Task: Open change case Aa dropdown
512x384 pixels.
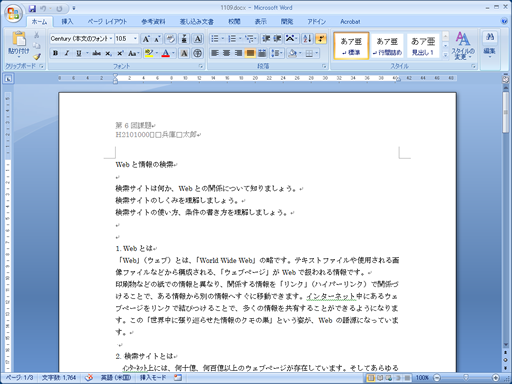Action: (x=134, y=53)
